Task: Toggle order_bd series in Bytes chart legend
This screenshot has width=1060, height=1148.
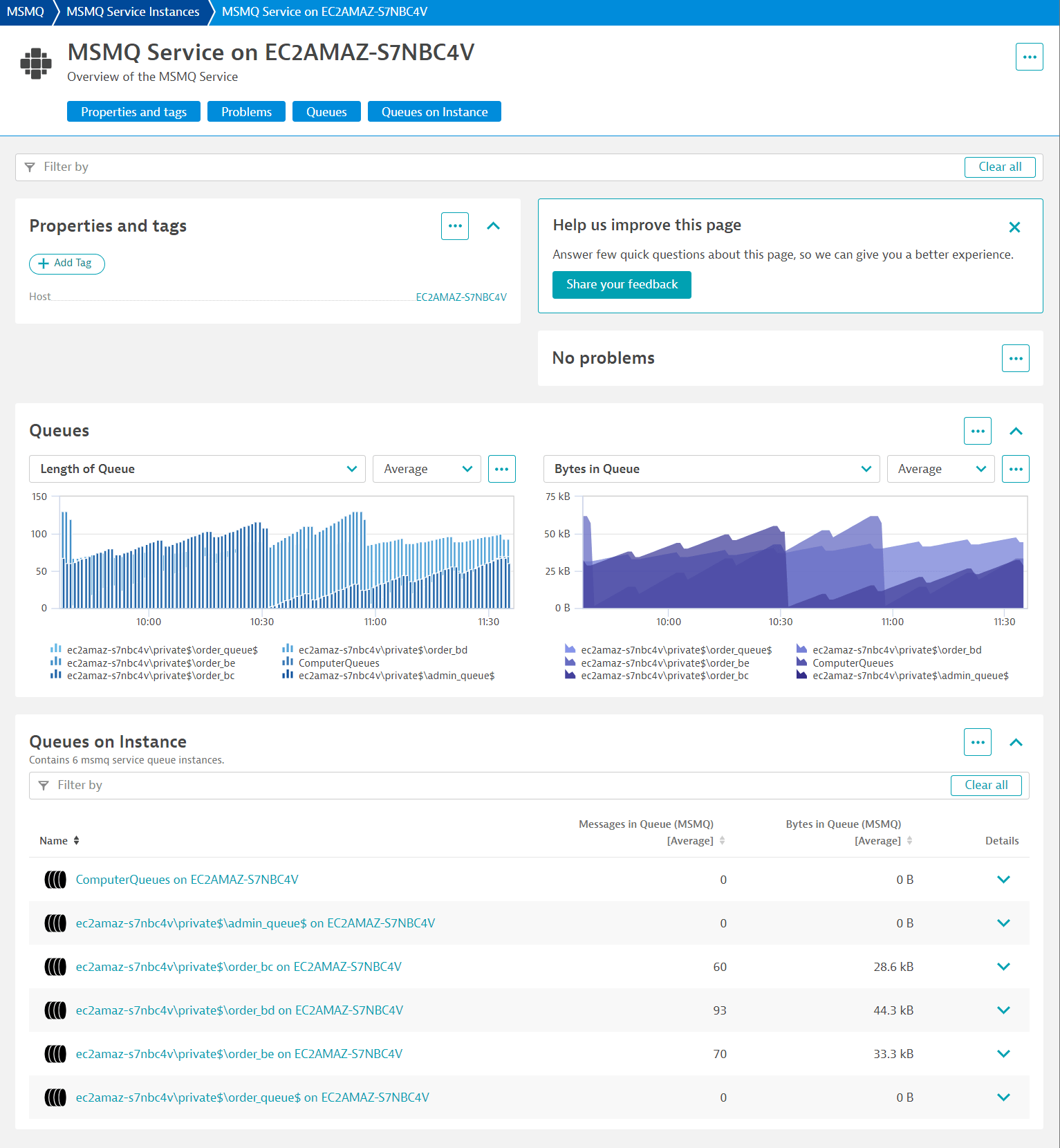Action: 889,650
